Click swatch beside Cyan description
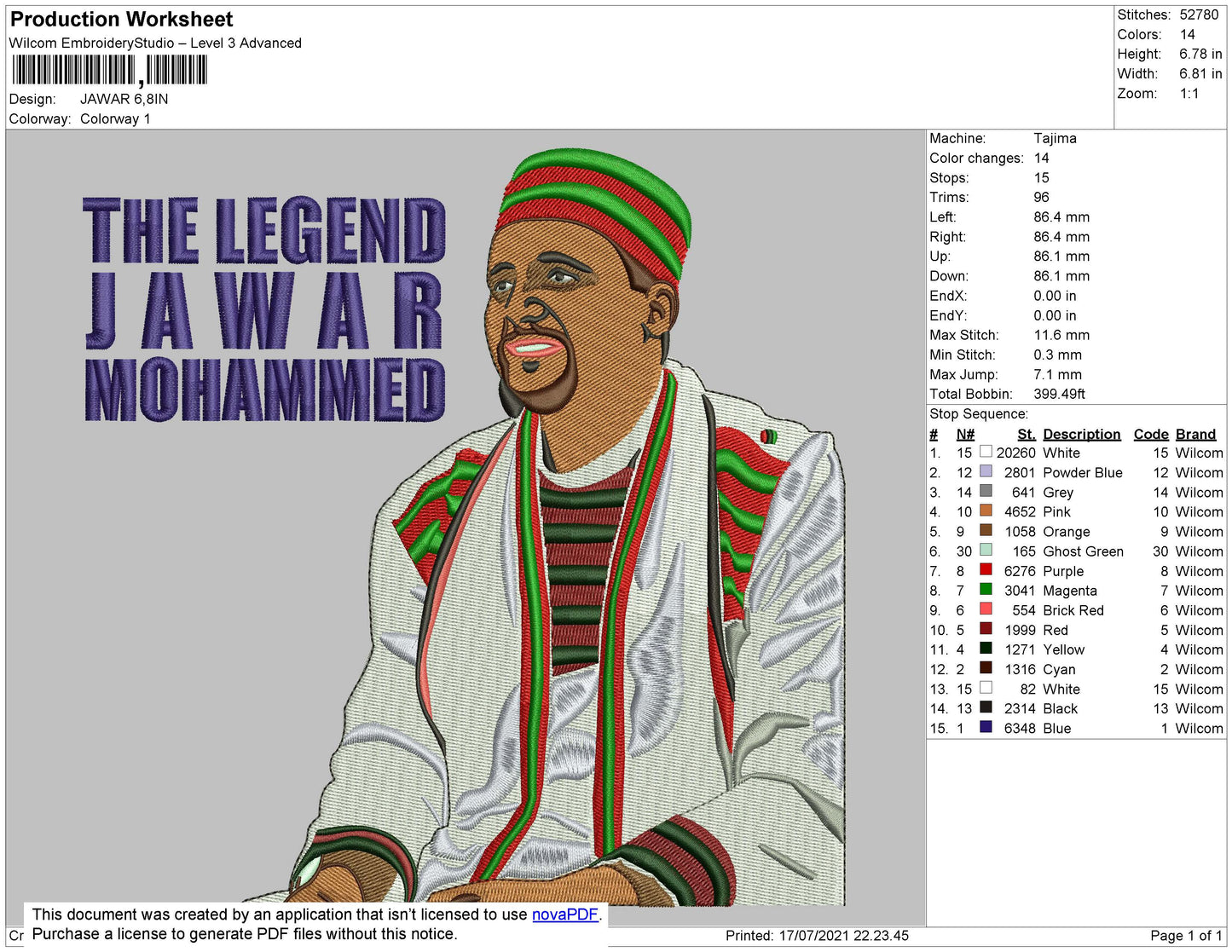 point(986,668)
